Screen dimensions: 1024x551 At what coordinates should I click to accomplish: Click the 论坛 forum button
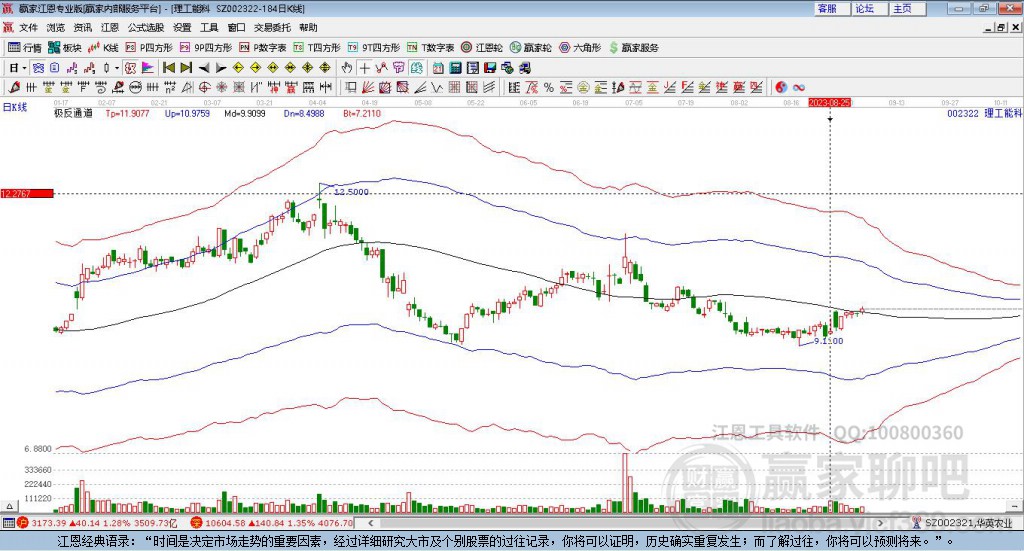[x=869, y=8]
